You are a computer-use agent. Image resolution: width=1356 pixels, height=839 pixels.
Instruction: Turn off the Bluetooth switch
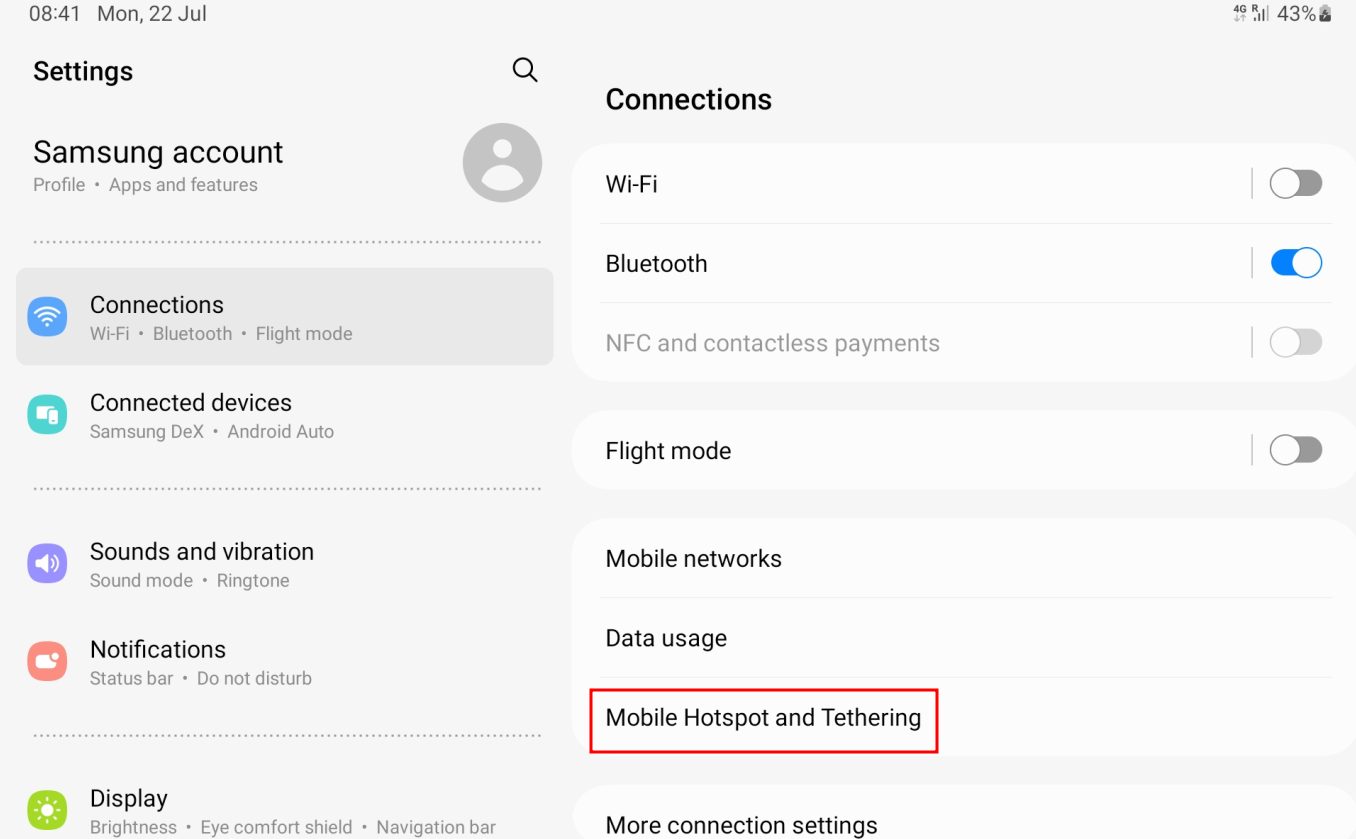1295,263
